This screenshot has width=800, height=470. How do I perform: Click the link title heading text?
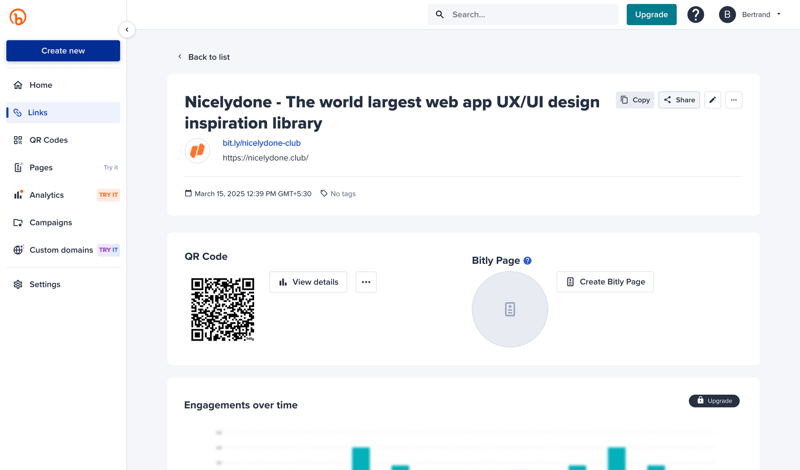[x=392, y=112]
